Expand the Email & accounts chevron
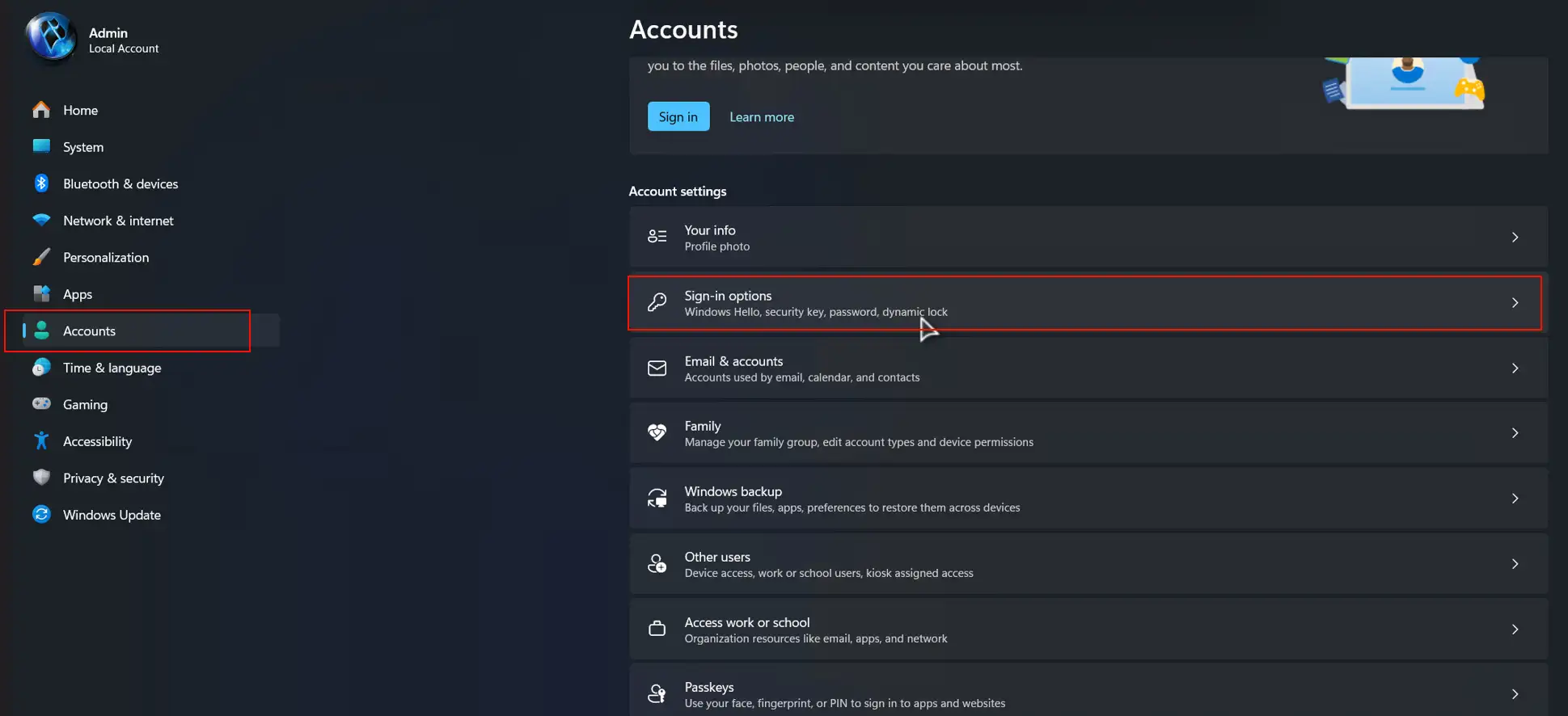Screen dimensions: 1568x716 (x=1515, y=368)
